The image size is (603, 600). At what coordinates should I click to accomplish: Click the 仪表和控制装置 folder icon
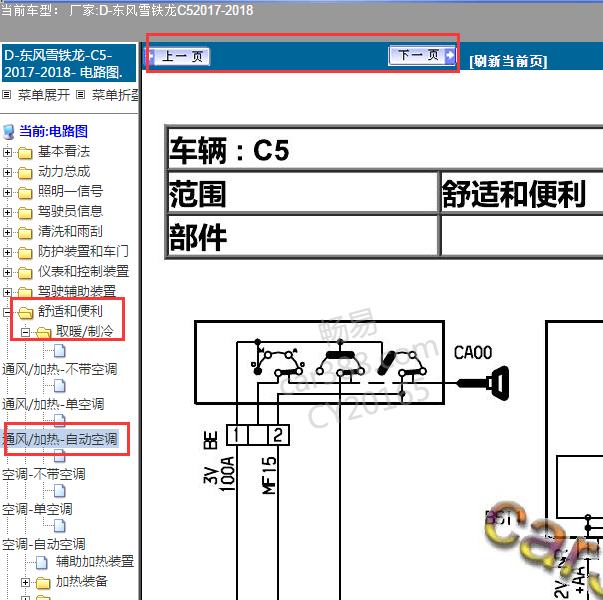point(25,273)
